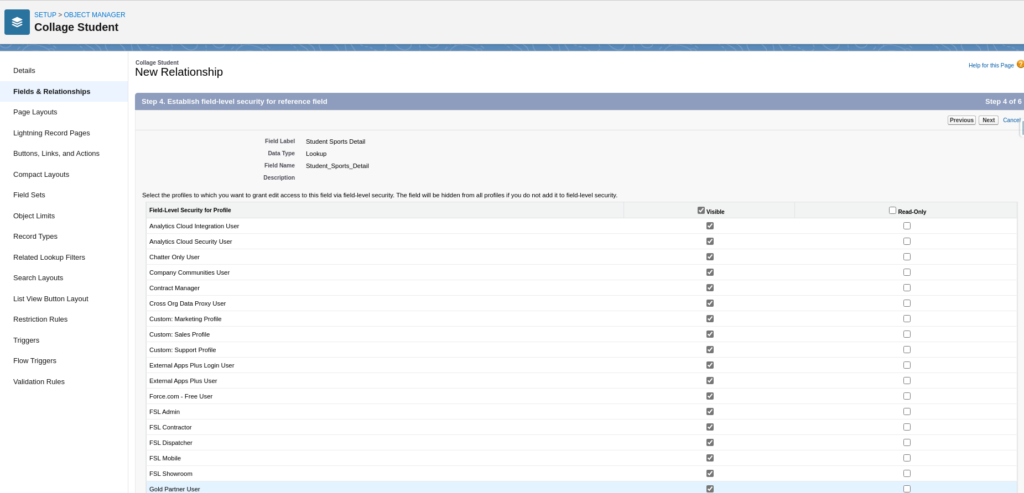Uncheck Visible for Company Communities User

click(x=710, y=272)
